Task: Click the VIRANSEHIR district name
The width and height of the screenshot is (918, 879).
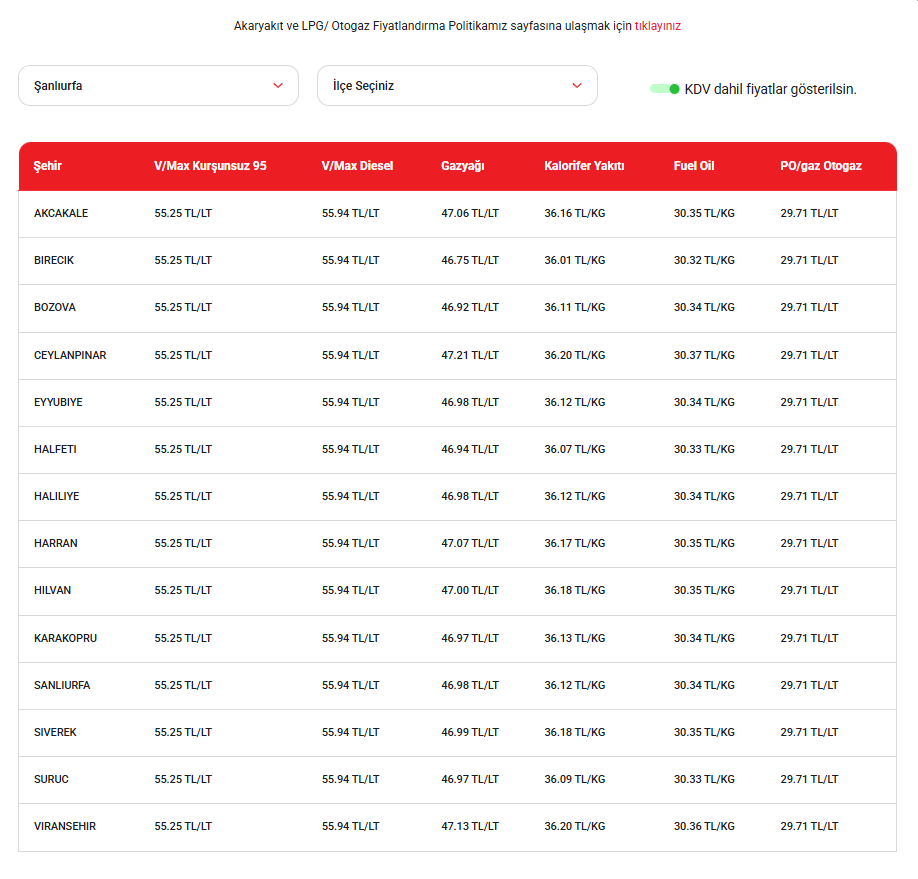Action: coord(65,826)
